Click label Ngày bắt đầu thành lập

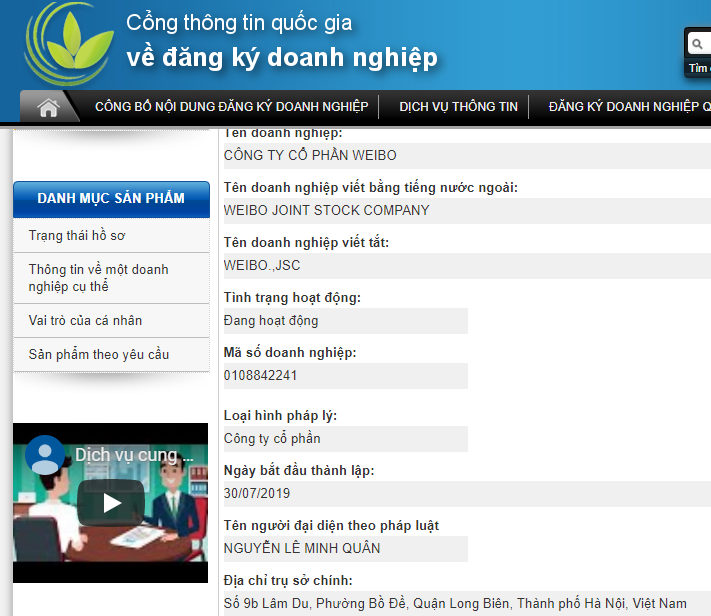pos(299,471)
